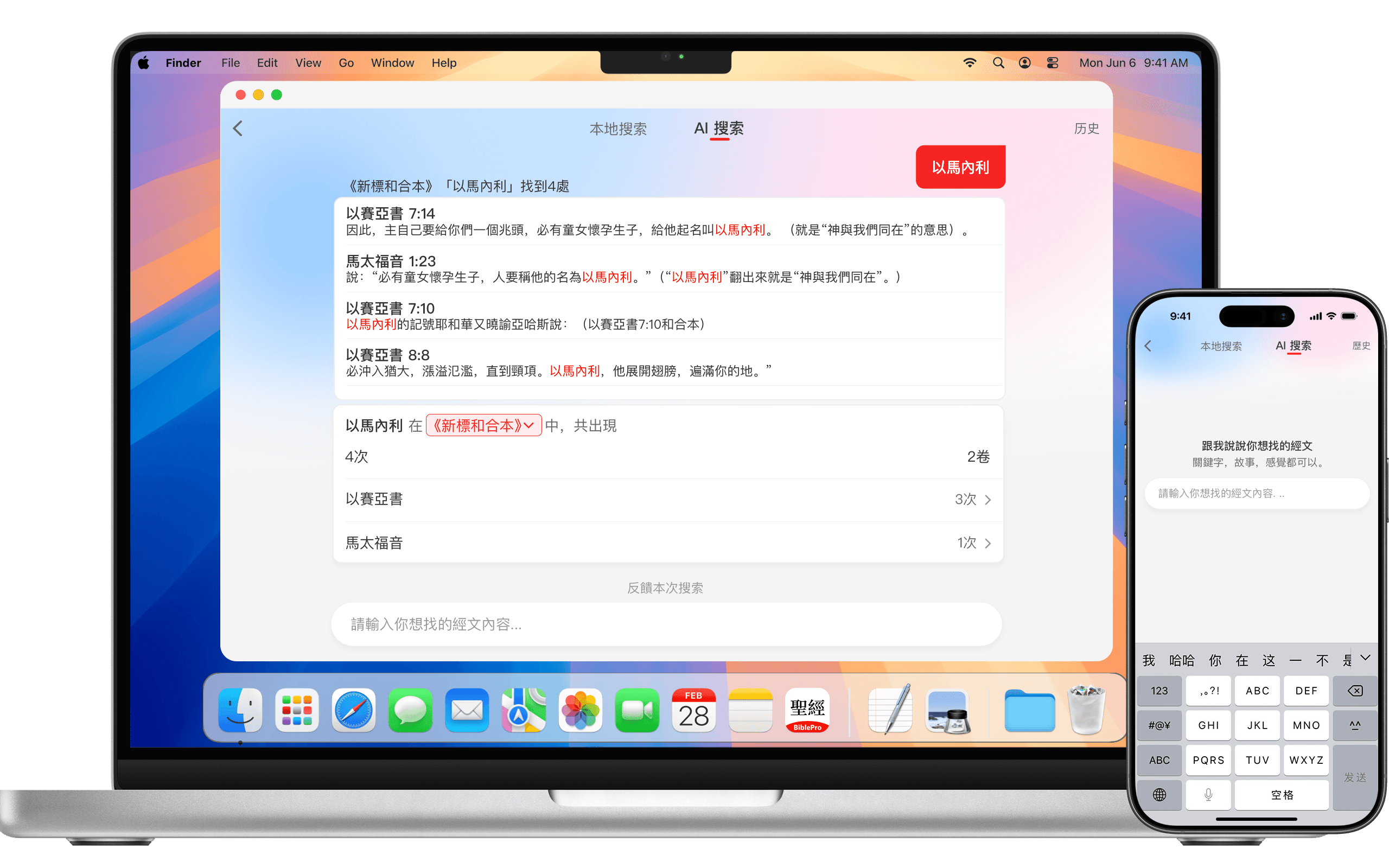
Task: Open the 以賽亞書 7:10 result
Action: pos(669,316)
